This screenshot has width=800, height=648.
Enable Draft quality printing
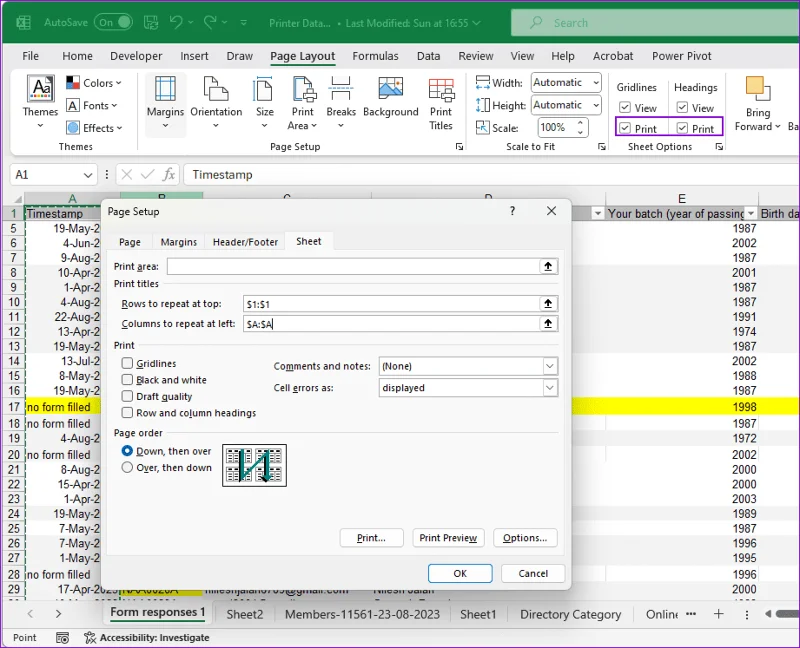[x=127, y=396]
